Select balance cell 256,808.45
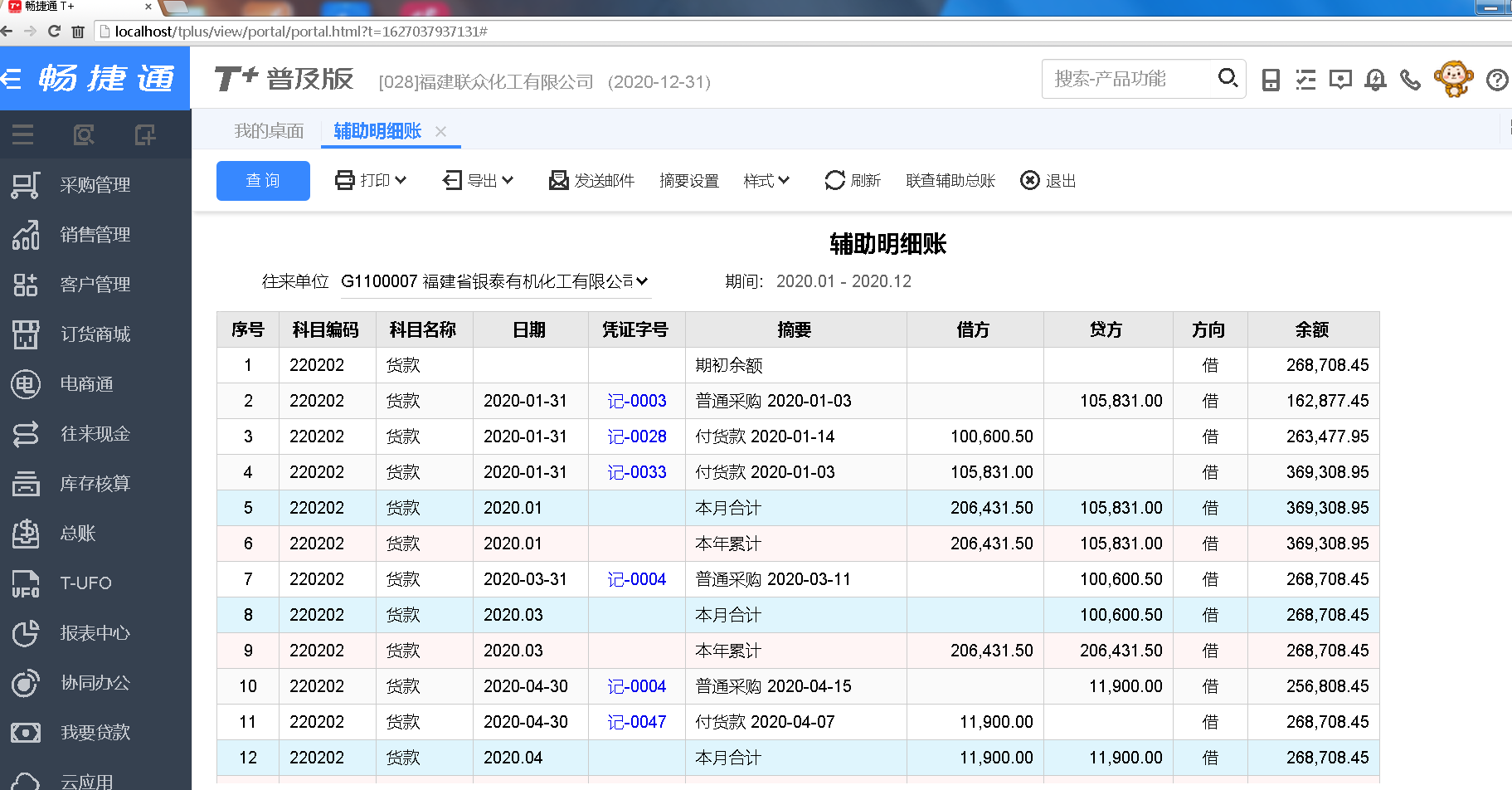 click(x=1313, y=686)
